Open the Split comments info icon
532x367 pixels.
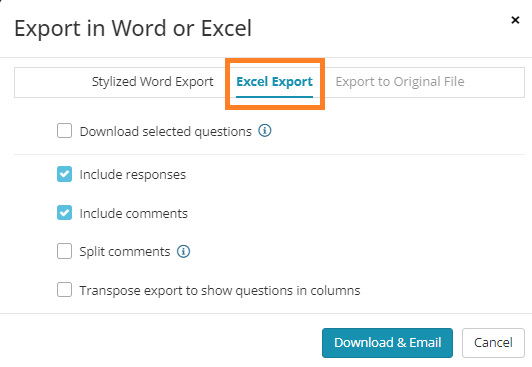point(184,251)
